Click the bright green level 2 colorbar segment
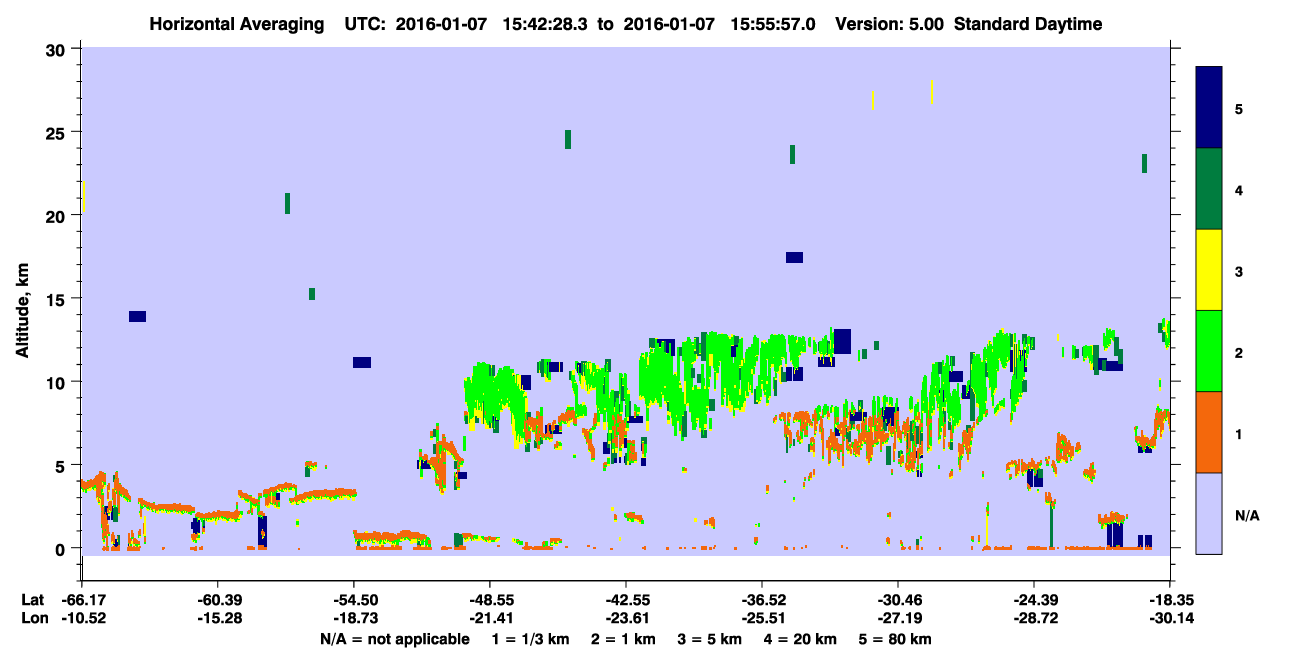The width and height of the screenshot is (1300, 667). point(1209,351)
